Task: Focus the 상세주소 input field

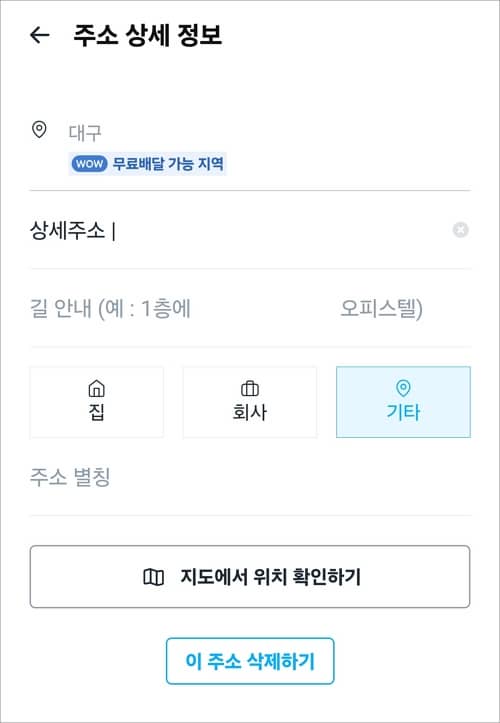Action: click(x=240, y=230)
